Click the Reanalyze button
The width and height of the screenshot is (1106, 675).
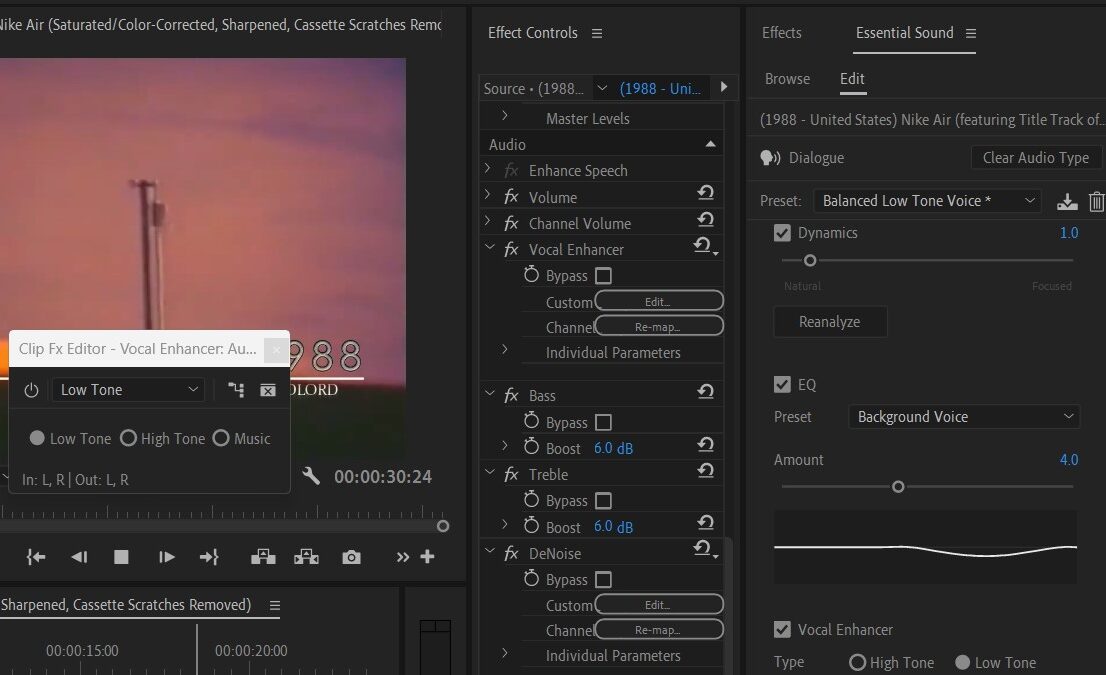point(830,322)
